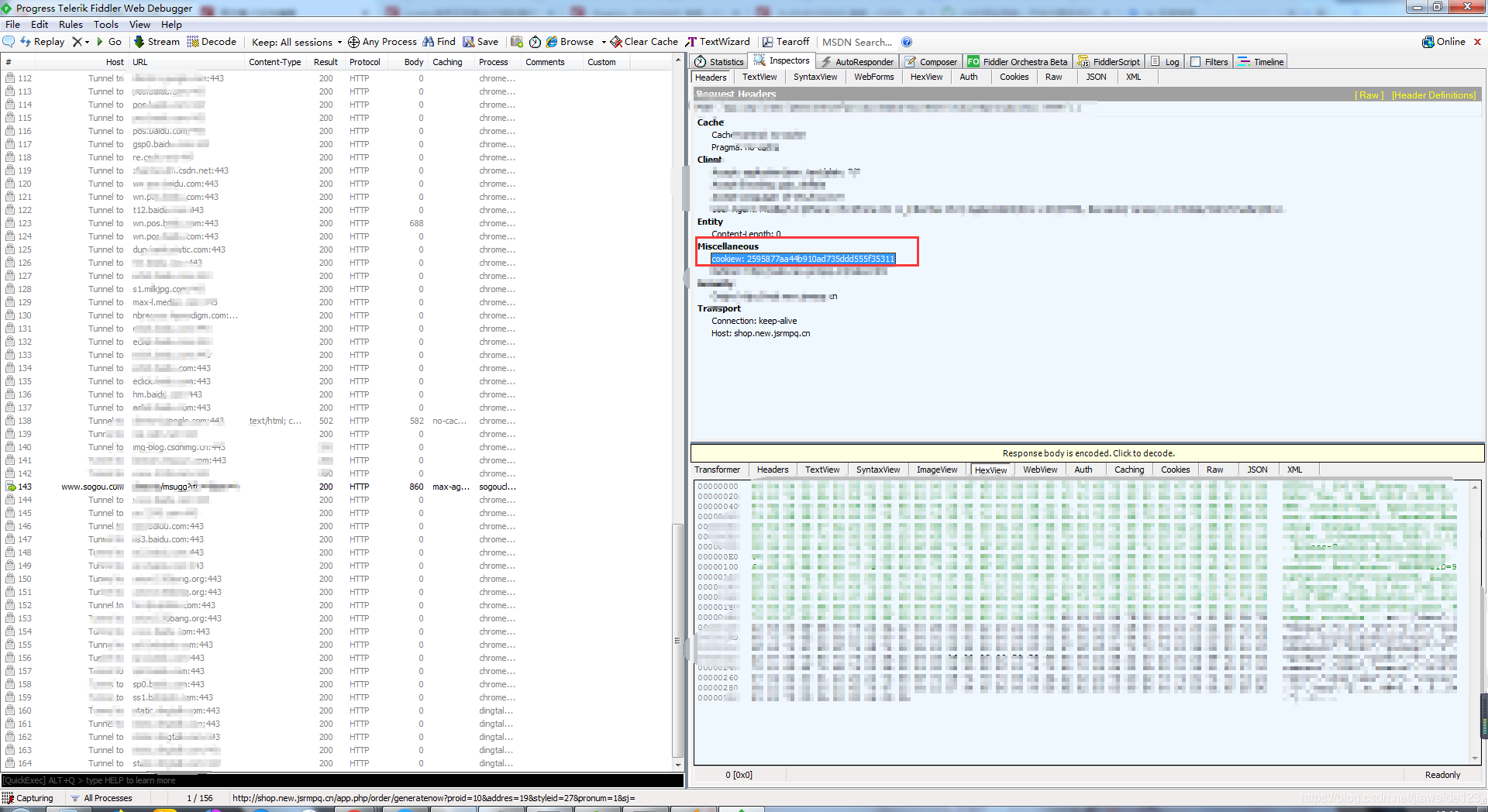Viewport: 1488px width, 812px height.
Task: Open TextWizard from toolbar
Action: coord(718,42)
